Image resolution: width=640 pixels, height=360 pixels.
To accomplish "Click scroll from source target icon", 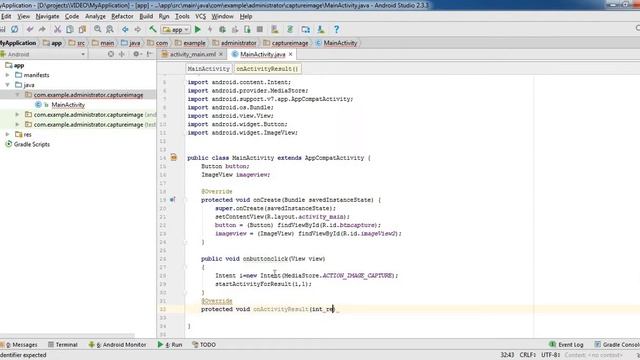I will coord(111,54).
